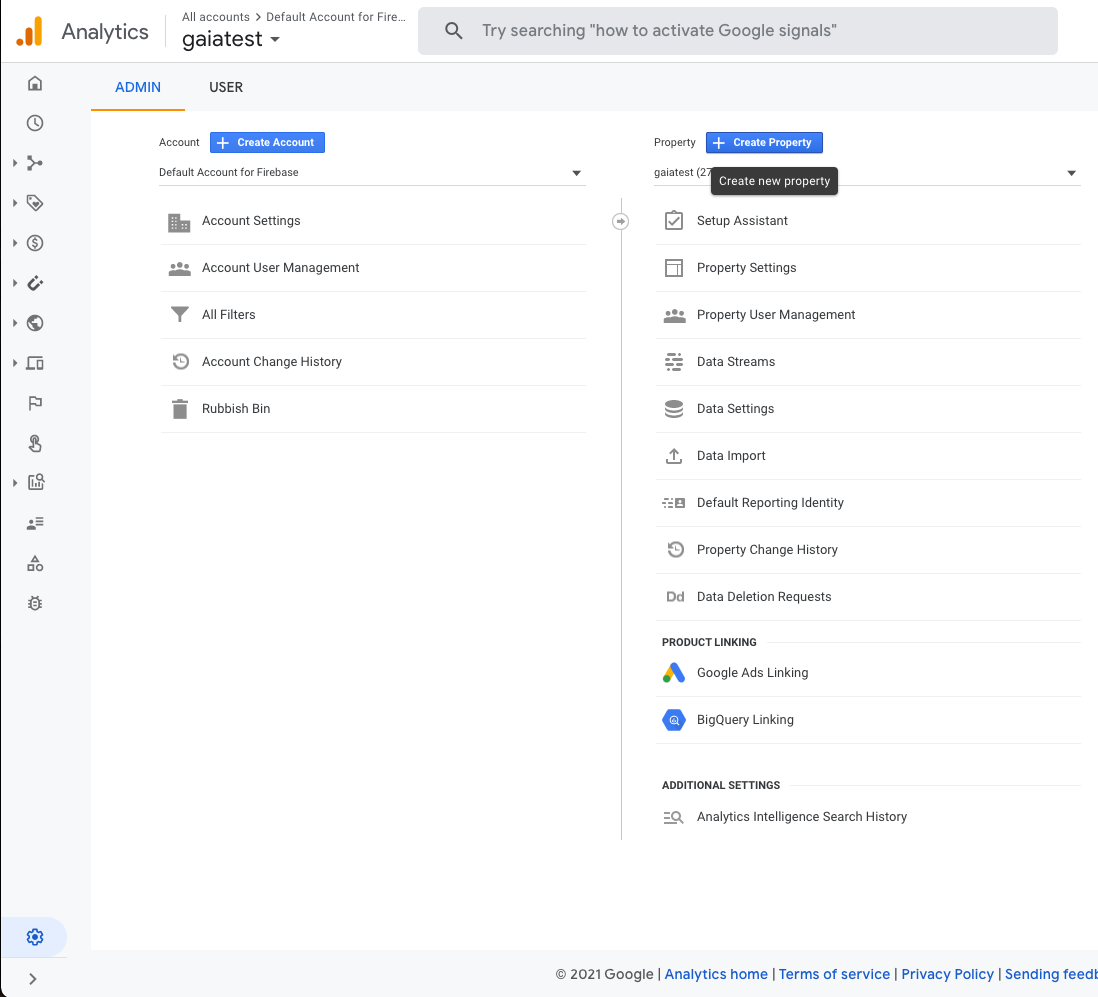Screen dimensions: 1098x997
Task: Click the Admin gear icon
Action: (35, 937)
